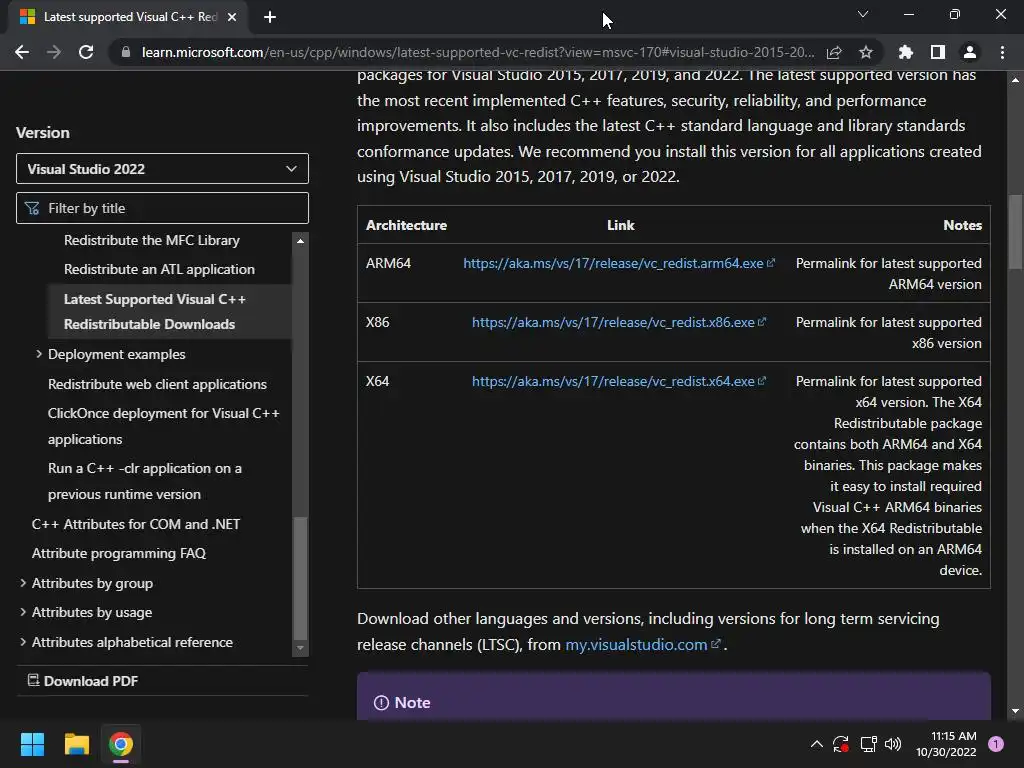The image size is (1024, 768).
Task: Open notification badge in taskbar
Action: tap(996, 744)
